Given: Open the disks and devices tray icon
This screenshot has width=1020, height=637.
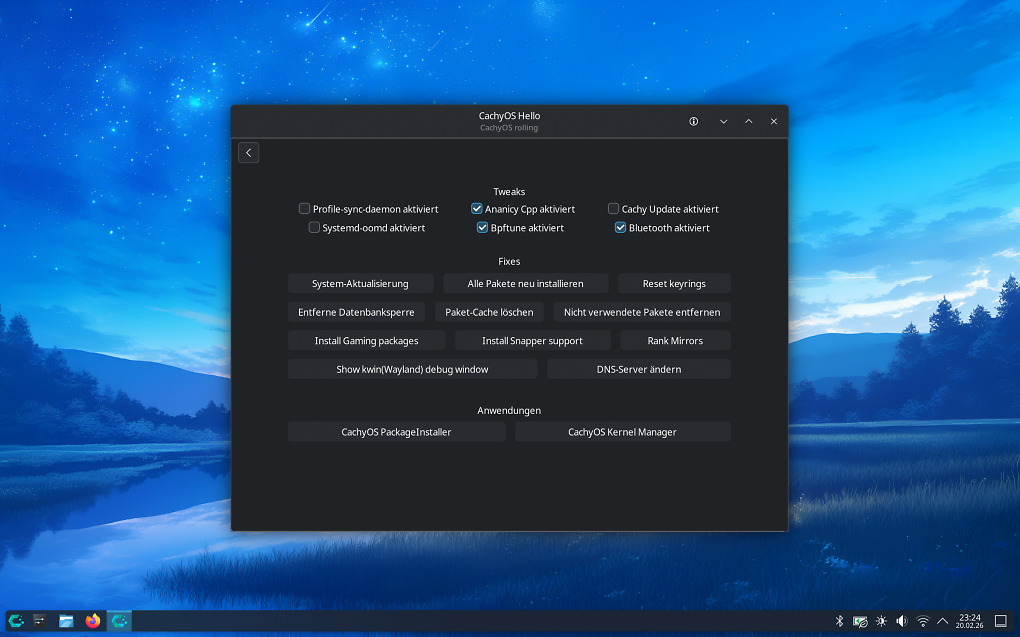Looking at the screenshot, I should tap(860, 621).
